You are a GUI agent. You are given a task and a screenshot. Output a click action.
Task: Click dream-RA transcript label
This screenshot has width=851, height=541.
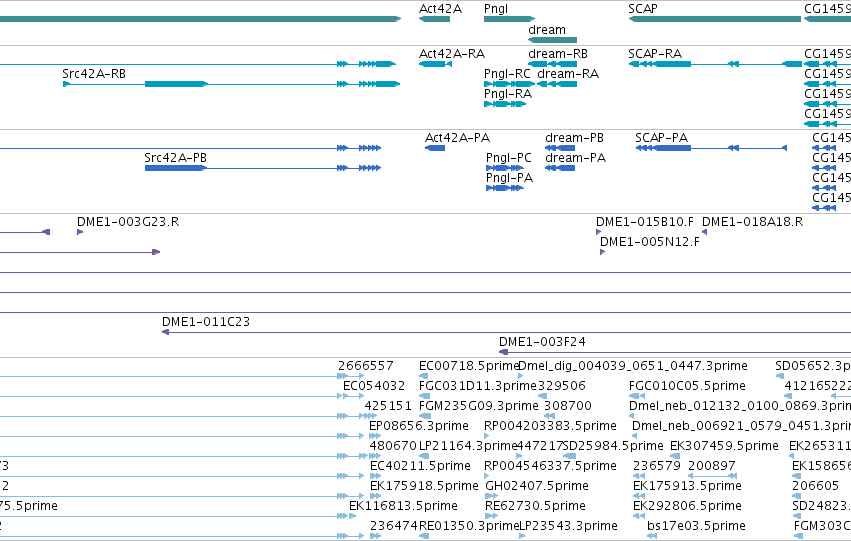(568, 74)
